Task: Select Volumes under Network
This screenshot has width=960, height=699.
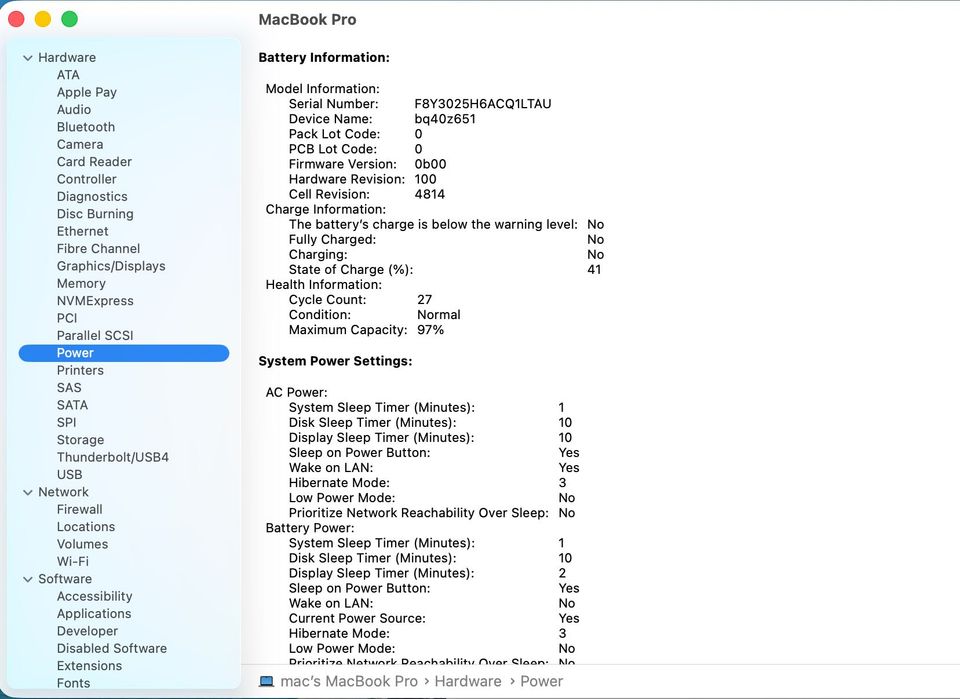Action: pos(82,544)
